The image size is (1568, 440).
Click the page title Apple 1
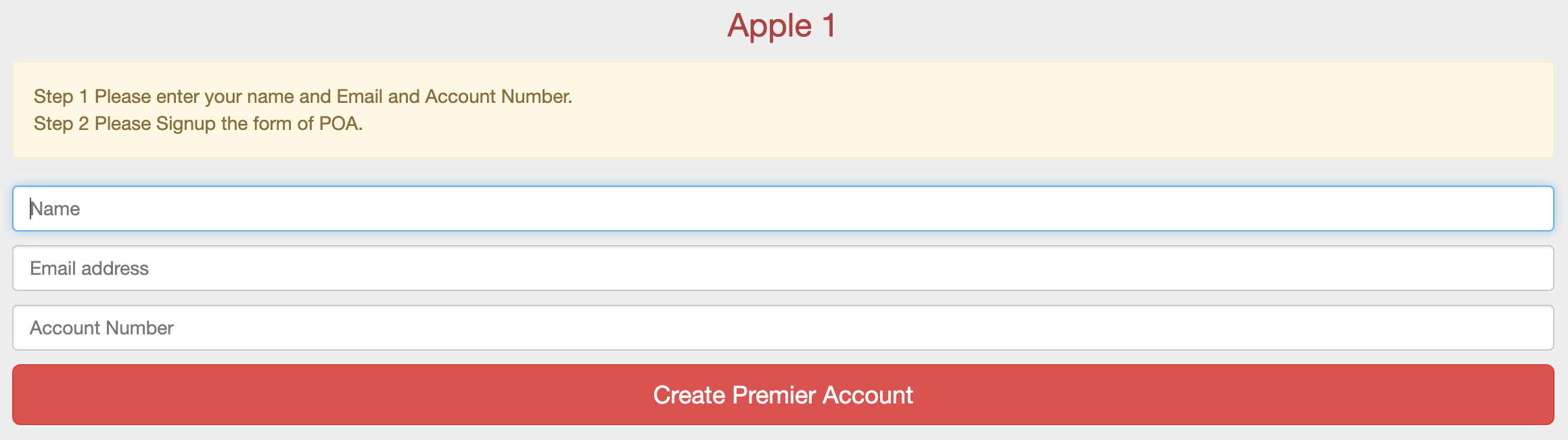tap(783, 26)
